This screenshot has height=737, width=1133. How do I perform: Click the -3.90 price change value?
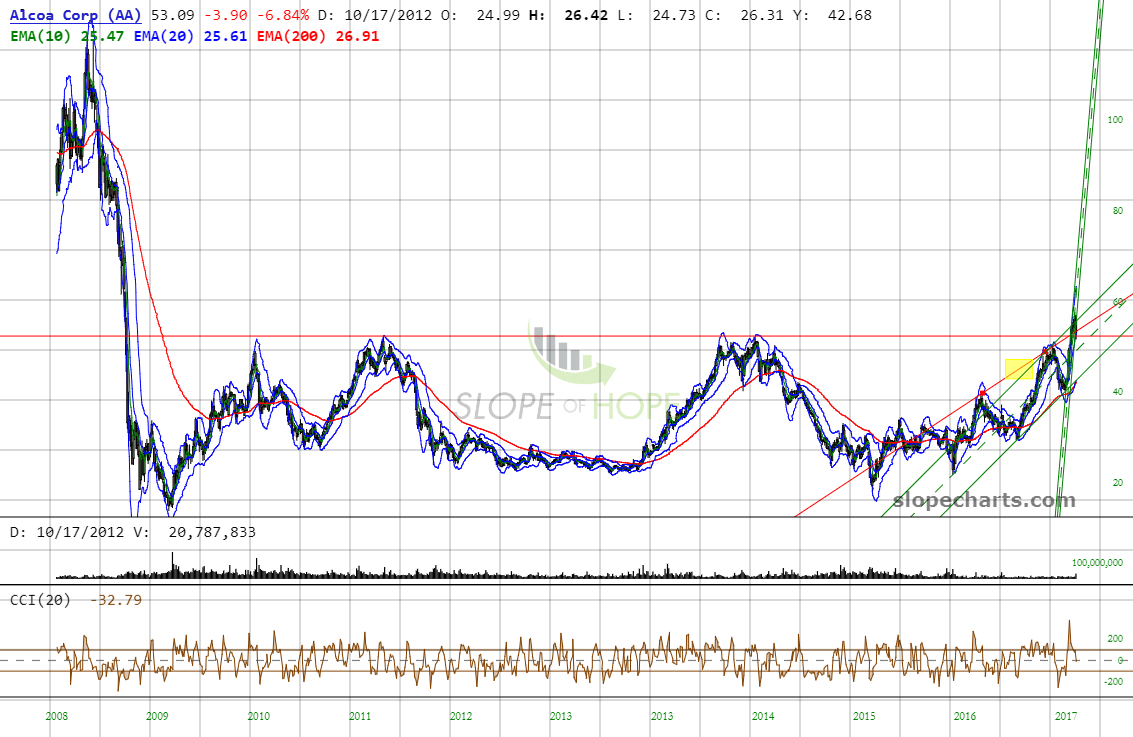(226, 15)
